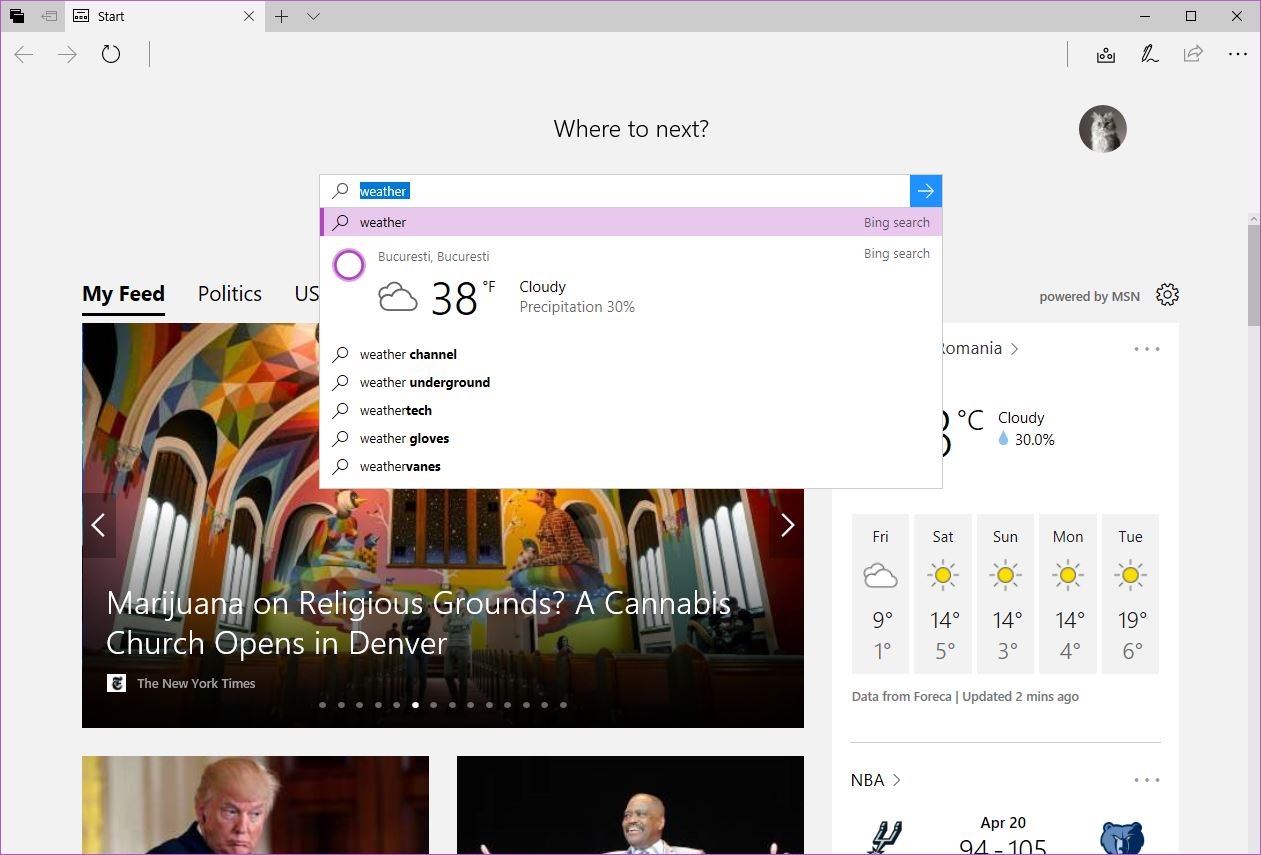Click the highlighted carousel dot indicator
Screen dimensions: 1261x855
[x=415, y=705]
